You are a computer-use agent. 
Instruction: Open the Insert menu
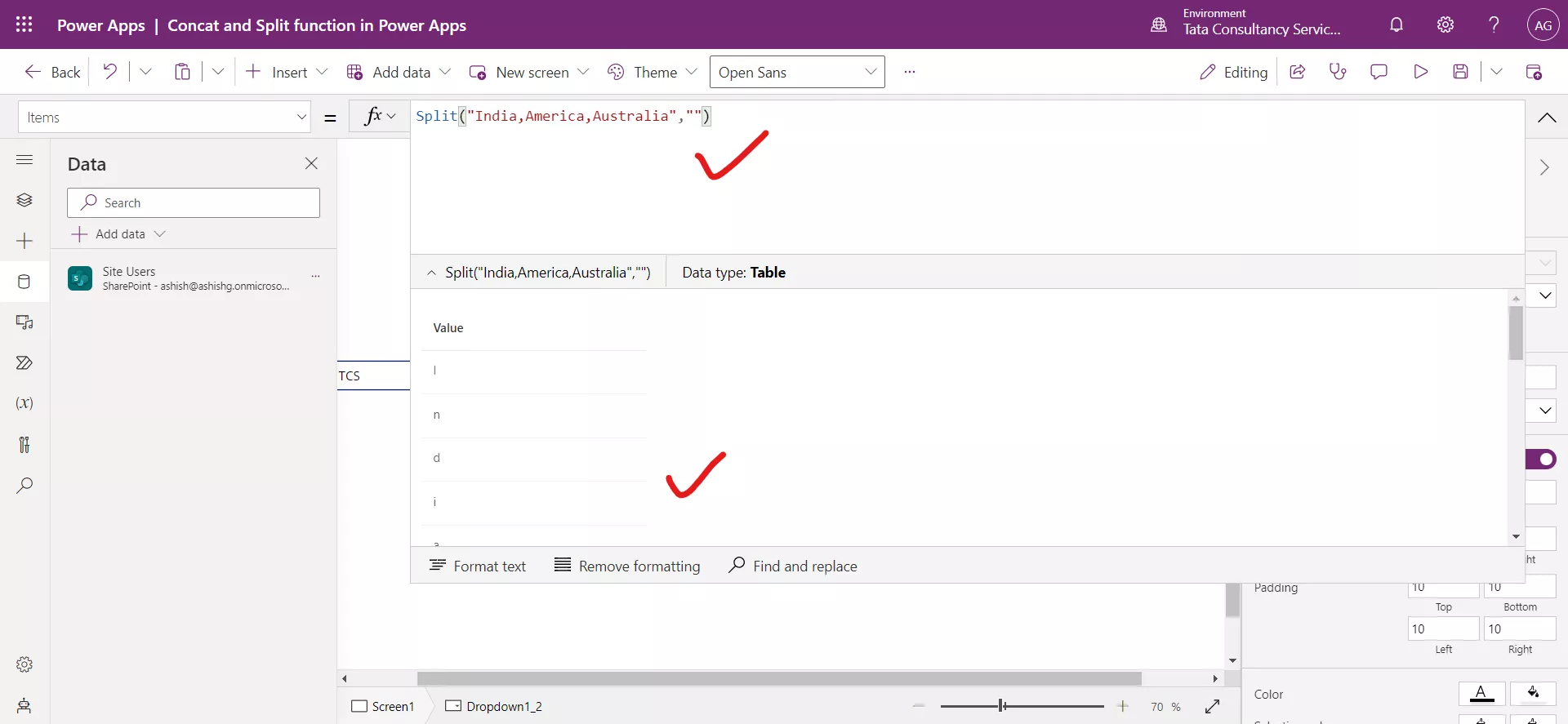287,72
